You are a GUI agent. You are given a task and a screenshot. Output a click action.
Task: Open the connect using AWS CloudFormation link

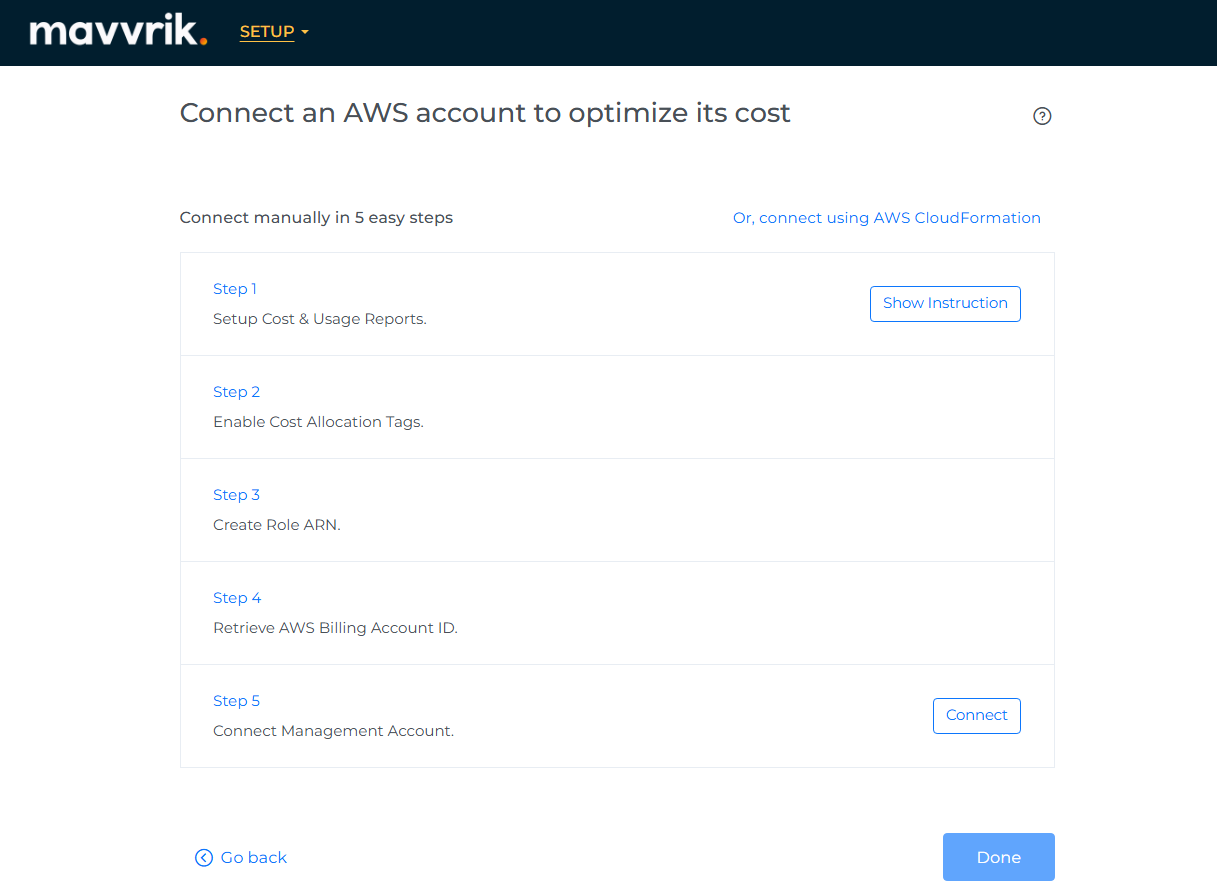click(x=886, y=218)
